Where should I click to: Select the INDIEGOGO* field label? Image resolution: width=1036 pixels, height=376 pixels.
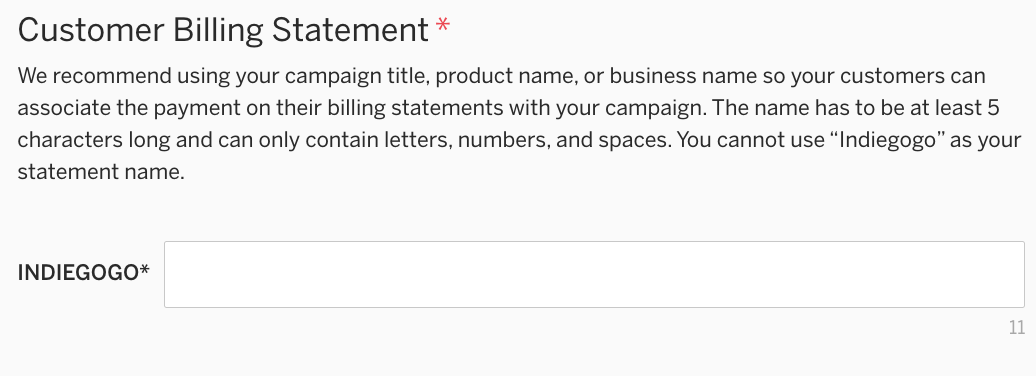(x=84, y=272)
